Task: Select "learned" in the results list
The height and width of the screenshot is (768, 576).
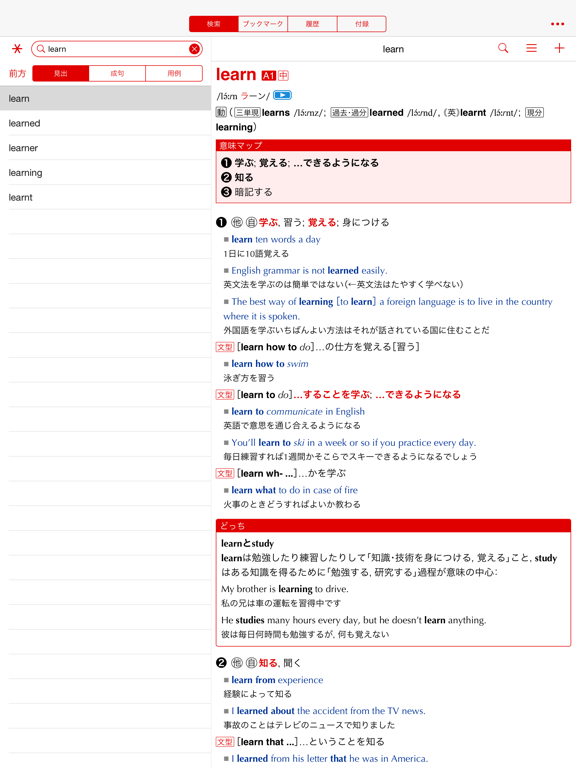Action: pyautogui.click(x=105, y=123)
